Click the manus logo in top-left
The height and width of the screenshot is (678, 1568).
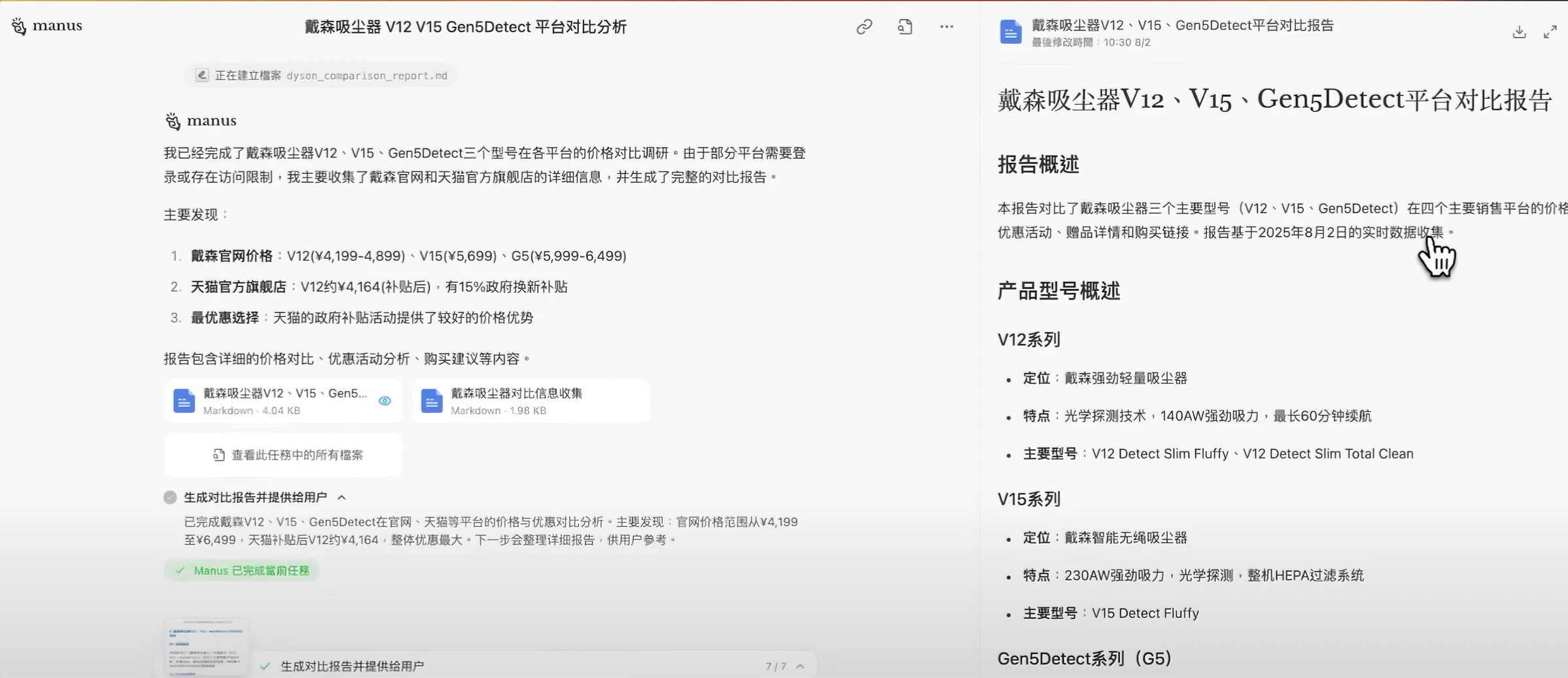pyautogui.click(x=47, y=26)
